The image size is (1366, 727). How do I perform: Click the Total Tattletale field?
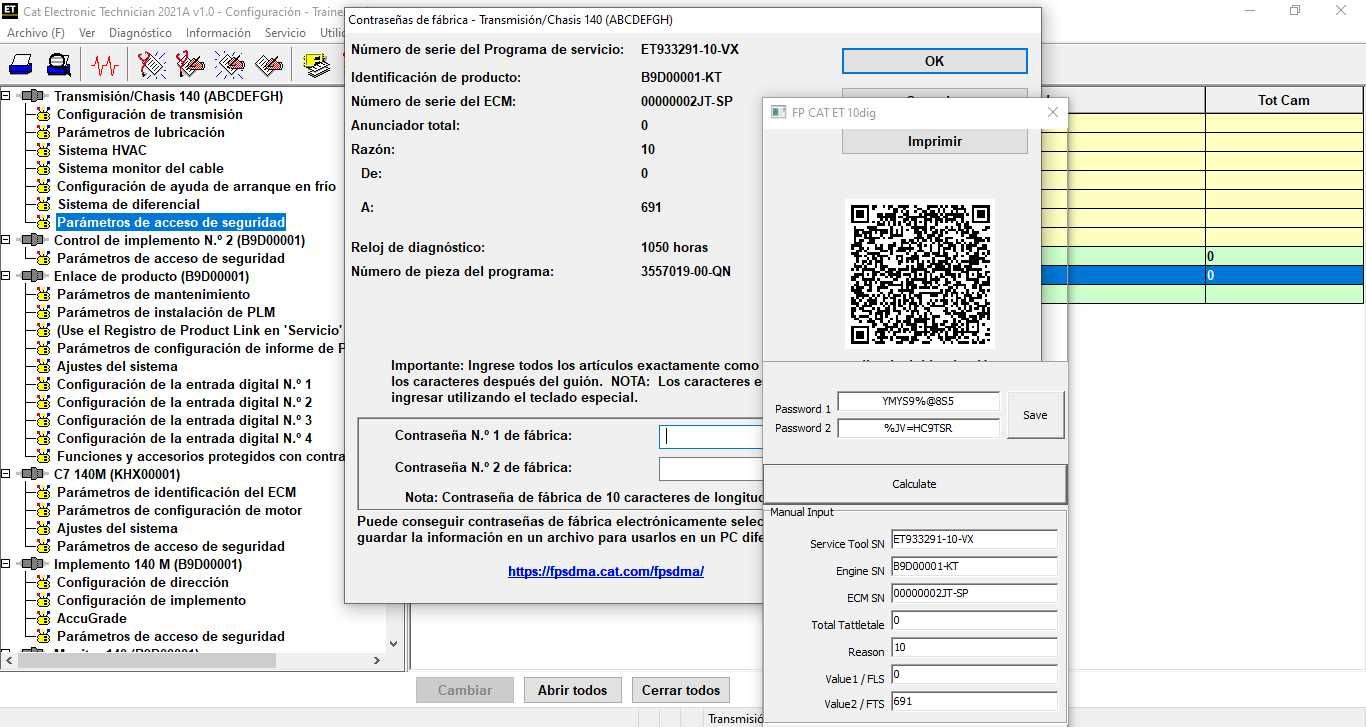pos(974,621)
